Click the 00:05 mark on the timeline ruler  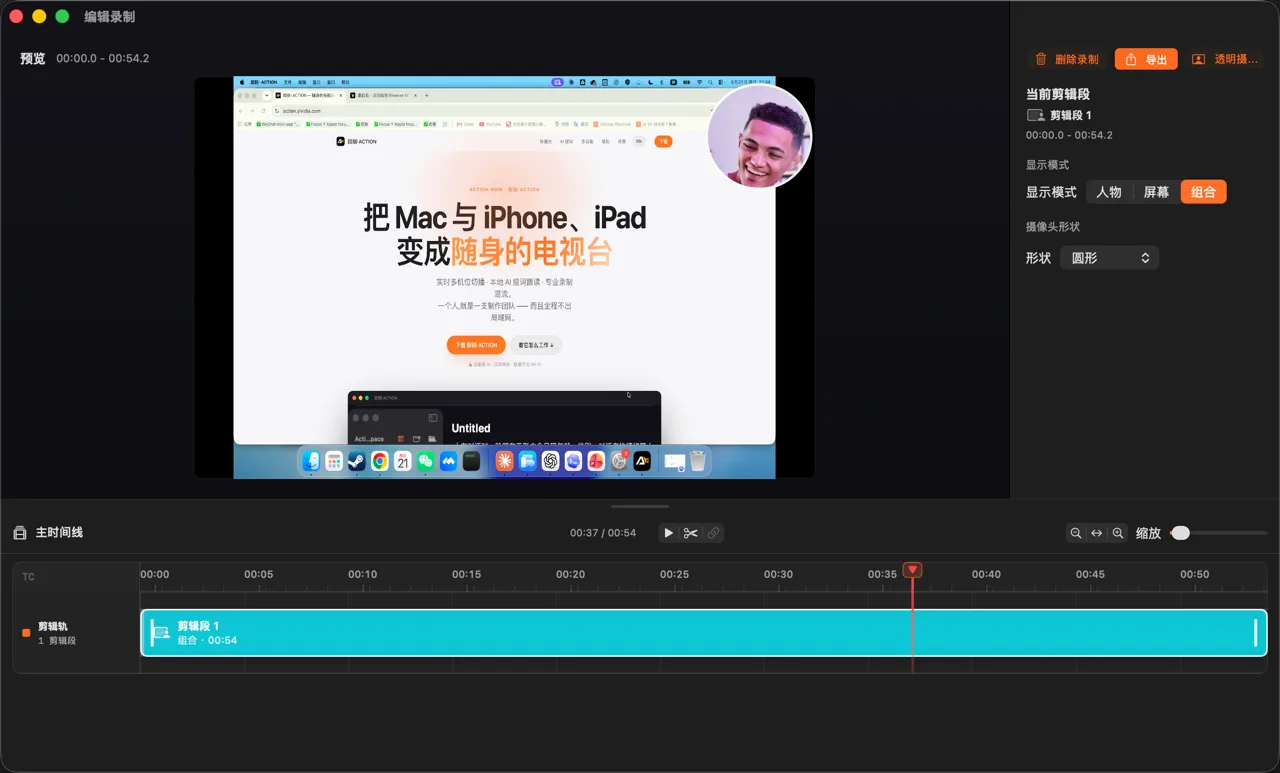click(259, 574)
